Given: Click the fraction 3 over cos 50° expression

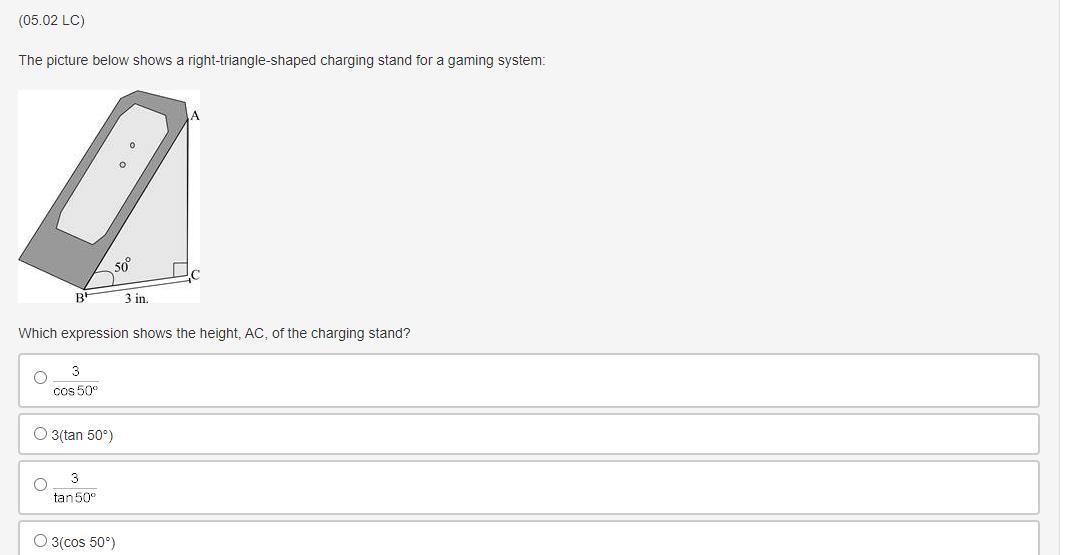Looking at the screenshot, I should [x=75, y=381].
